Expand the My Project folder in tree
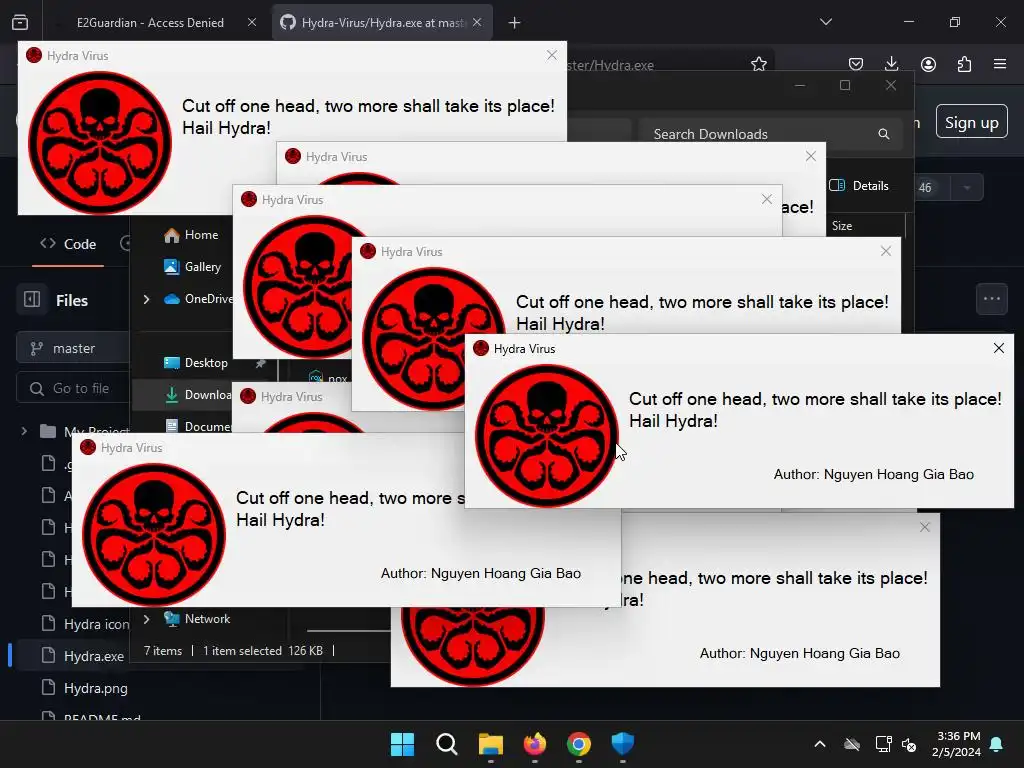Viewport: 1024px width, 768px height. 24,431
